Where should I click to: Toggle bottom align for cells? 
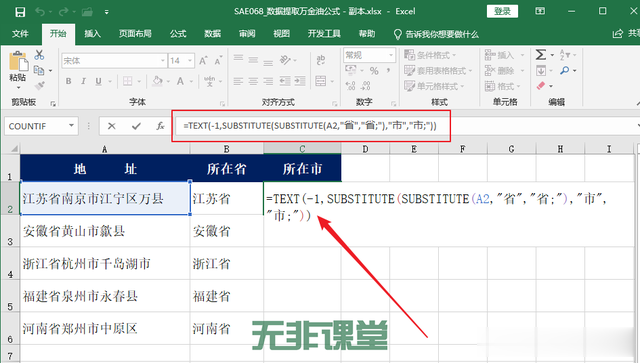click(x=268, y=62)
